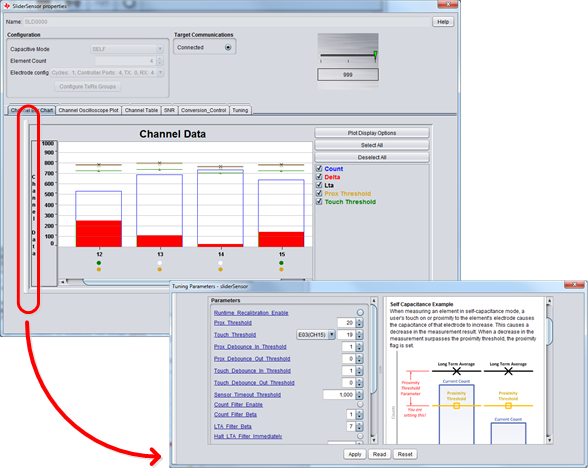Toggle the Delta plot checkbox
The image size is (588, 468).
[319, 177]
